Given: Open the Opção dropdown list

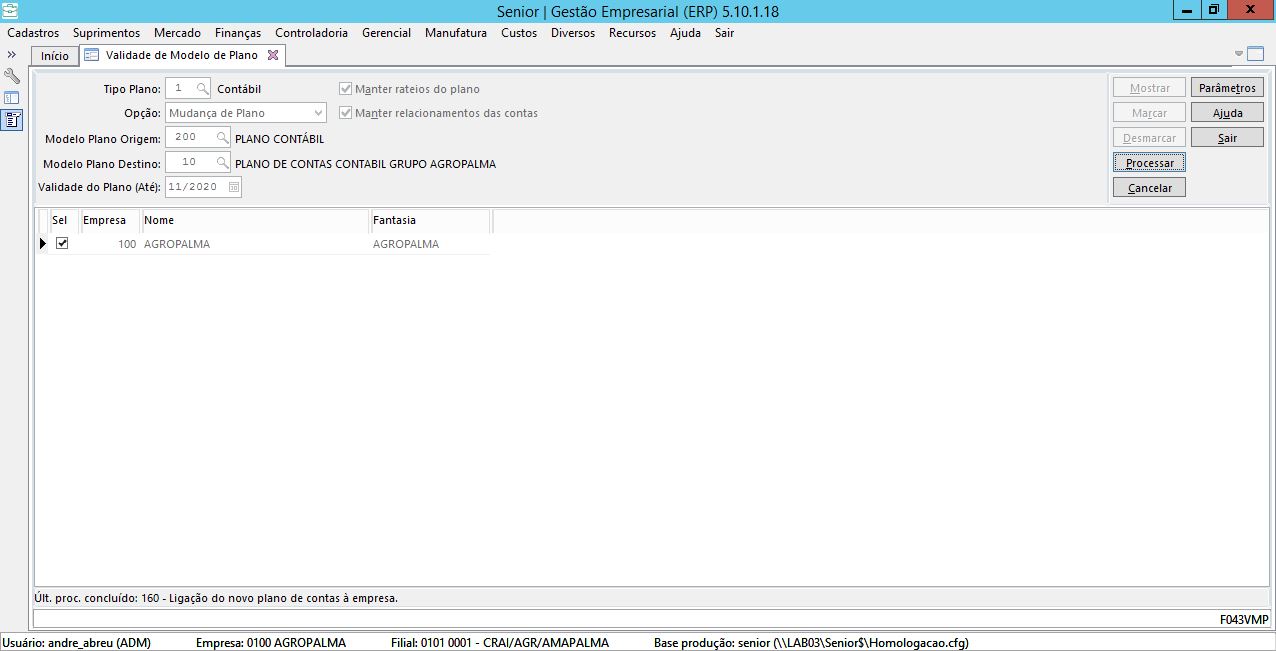Looking at the screenshot, I should [318, 113].
